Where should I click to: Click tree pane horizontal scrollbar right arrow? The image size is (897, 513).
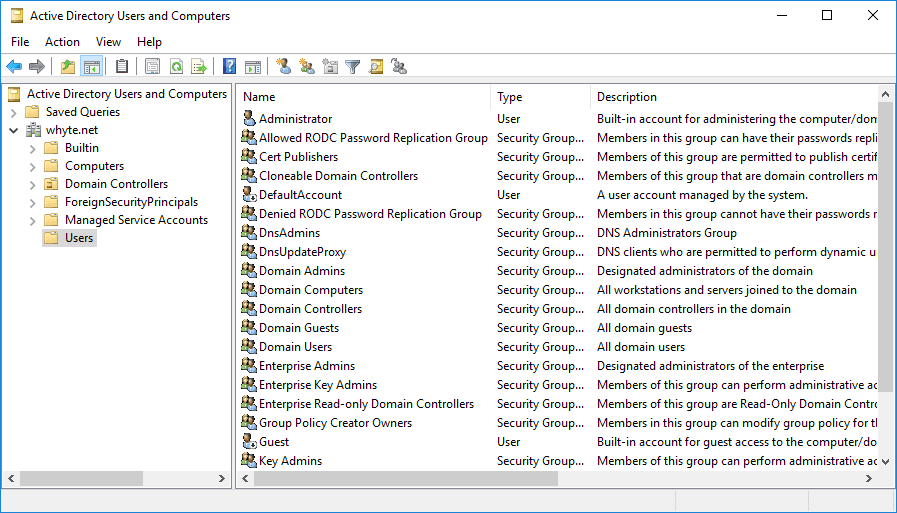click(222, 478)
